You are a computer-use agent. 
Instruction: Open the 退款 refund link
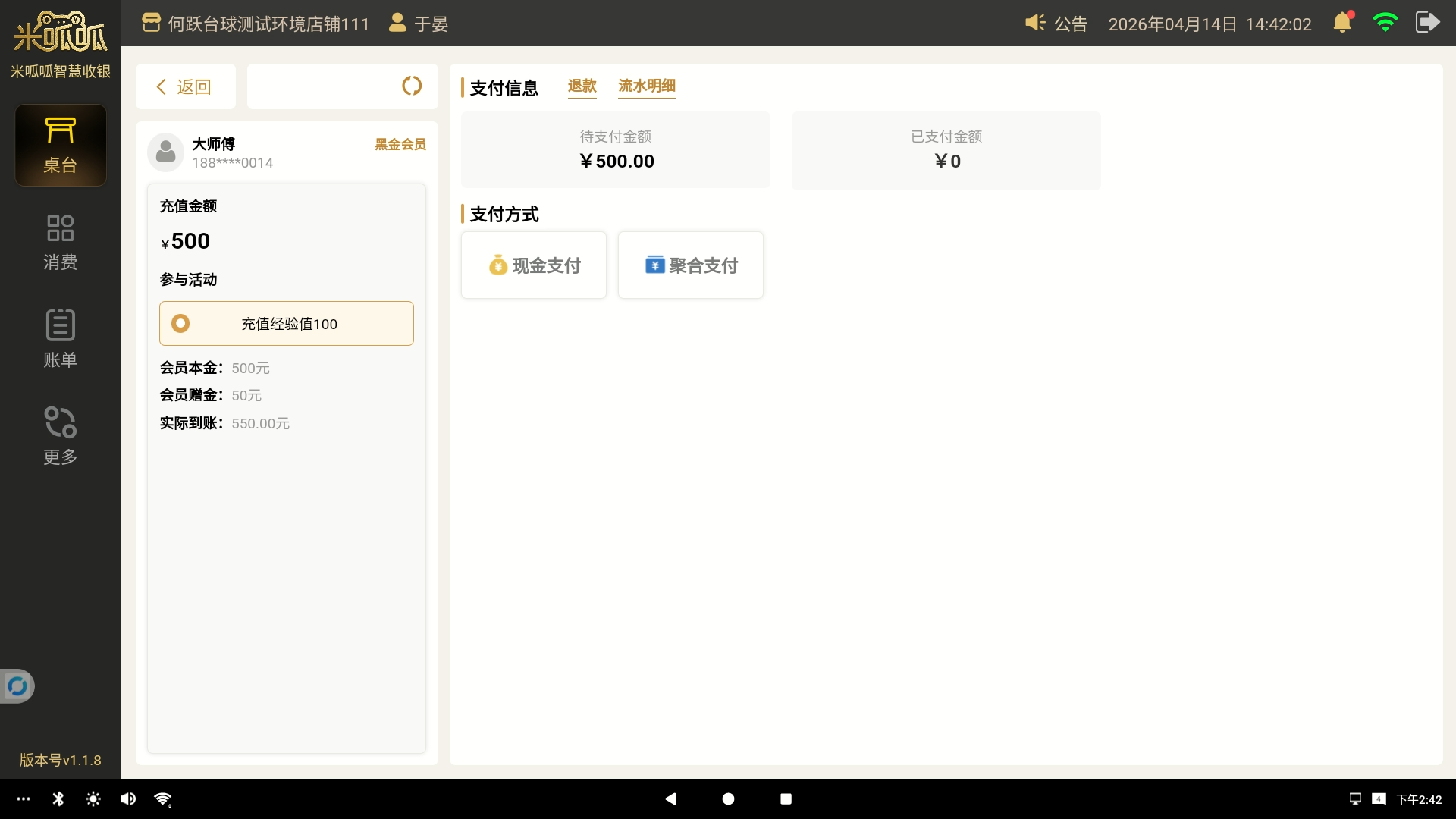(582, 86)
